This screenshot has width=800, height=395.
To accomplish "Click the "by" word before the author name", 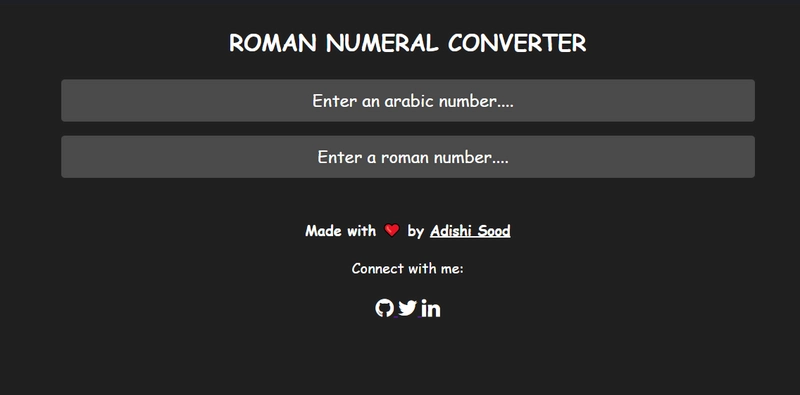I will (x=415, y=232).
